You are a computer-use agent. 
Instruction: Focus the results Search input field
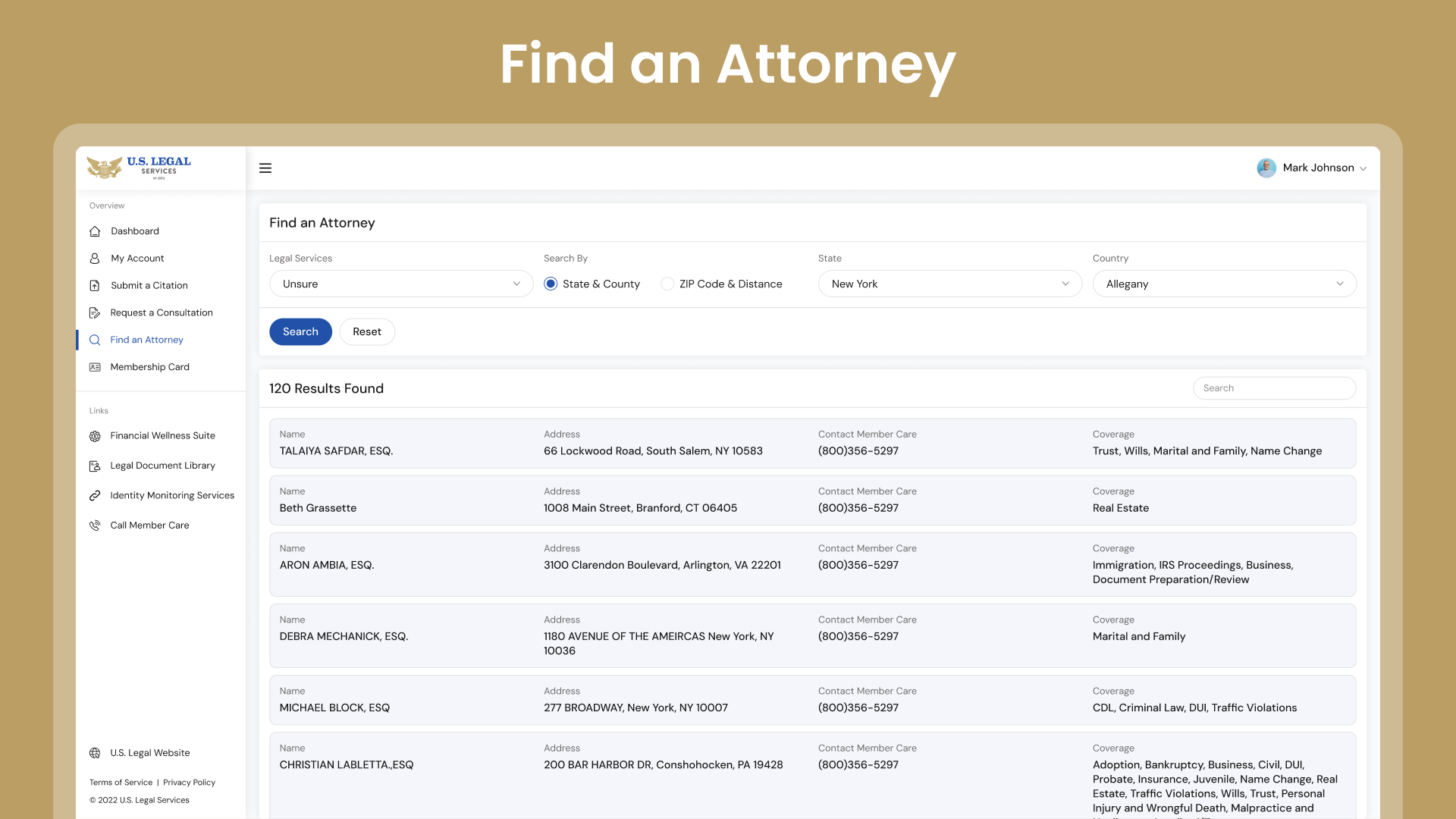pos(1275,388)
